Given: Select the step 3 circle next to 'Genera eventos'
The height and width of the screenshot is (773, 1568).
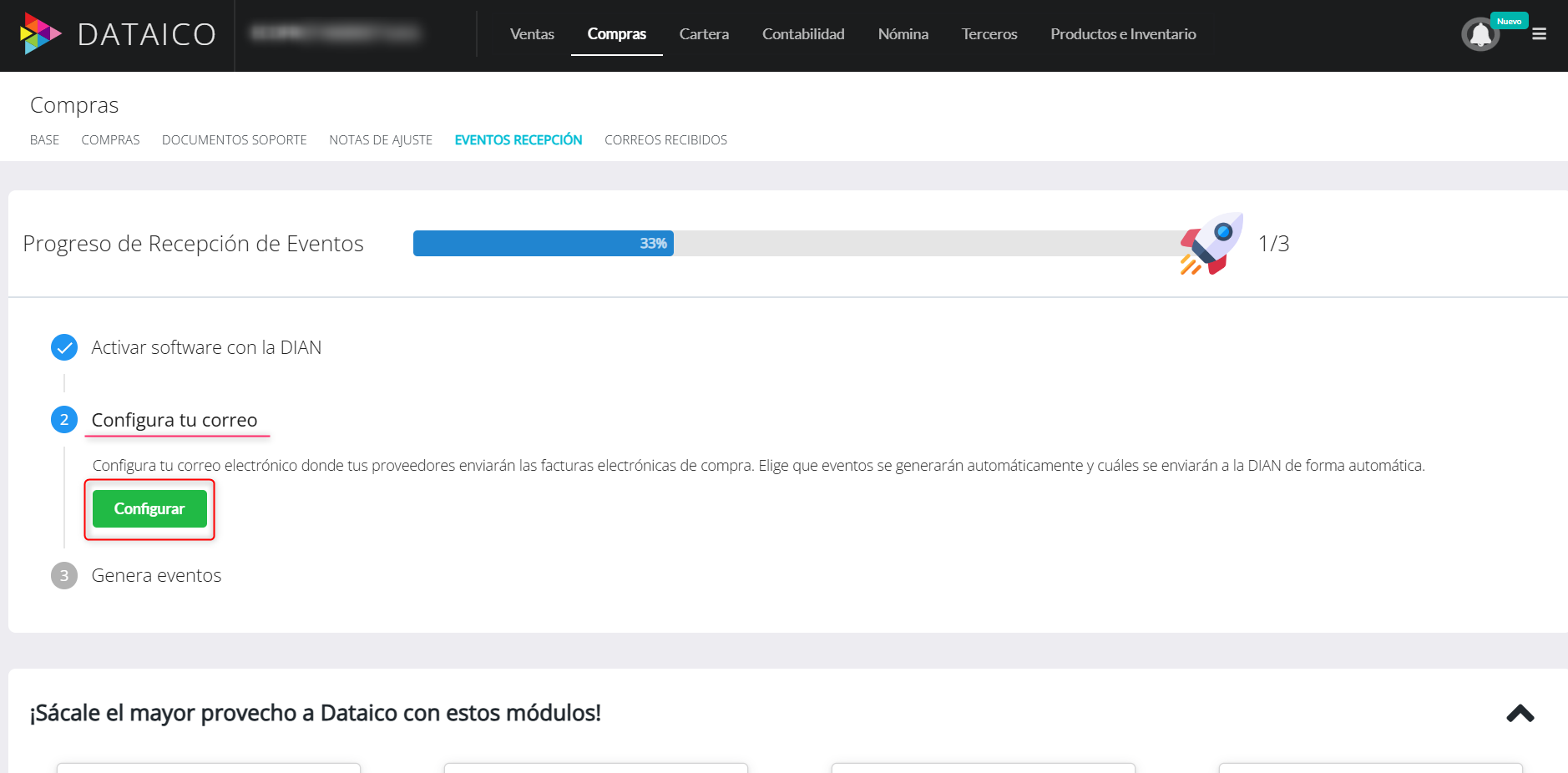Looking at the screenshot, I should [64, 575].
